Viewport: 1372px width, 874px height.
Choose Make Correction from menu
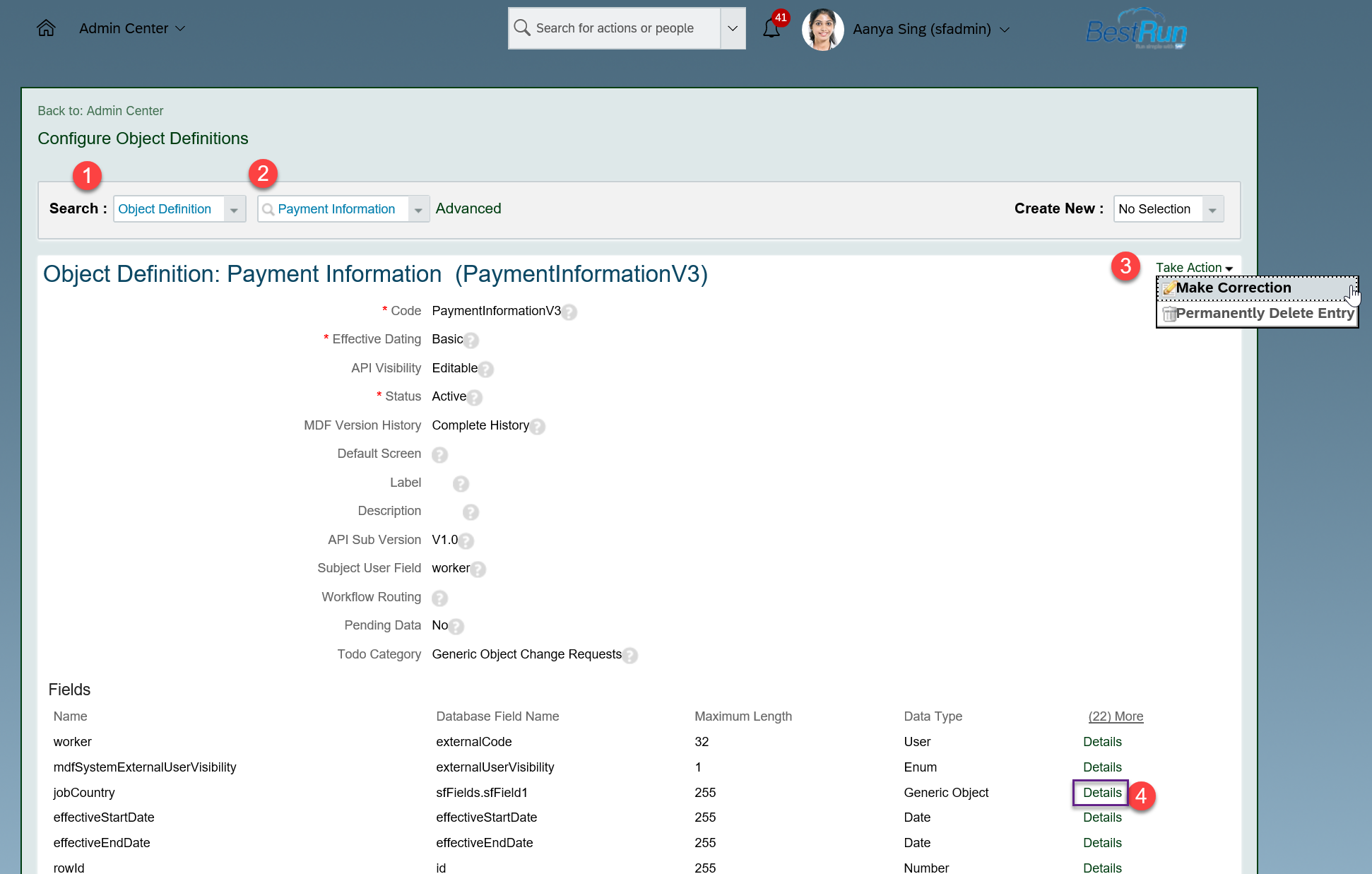[x=1256, y=288]
